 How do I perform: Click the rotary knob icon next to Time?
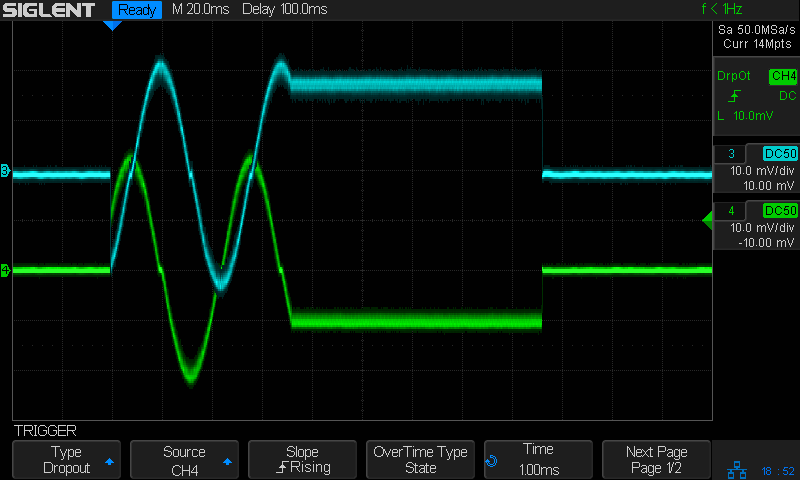[x=491, y=461]
